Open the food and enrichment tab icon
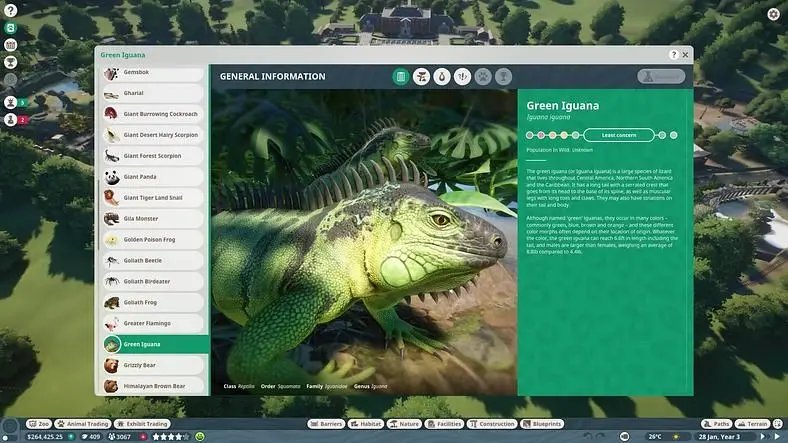788x443 pixels. (442, 77)
